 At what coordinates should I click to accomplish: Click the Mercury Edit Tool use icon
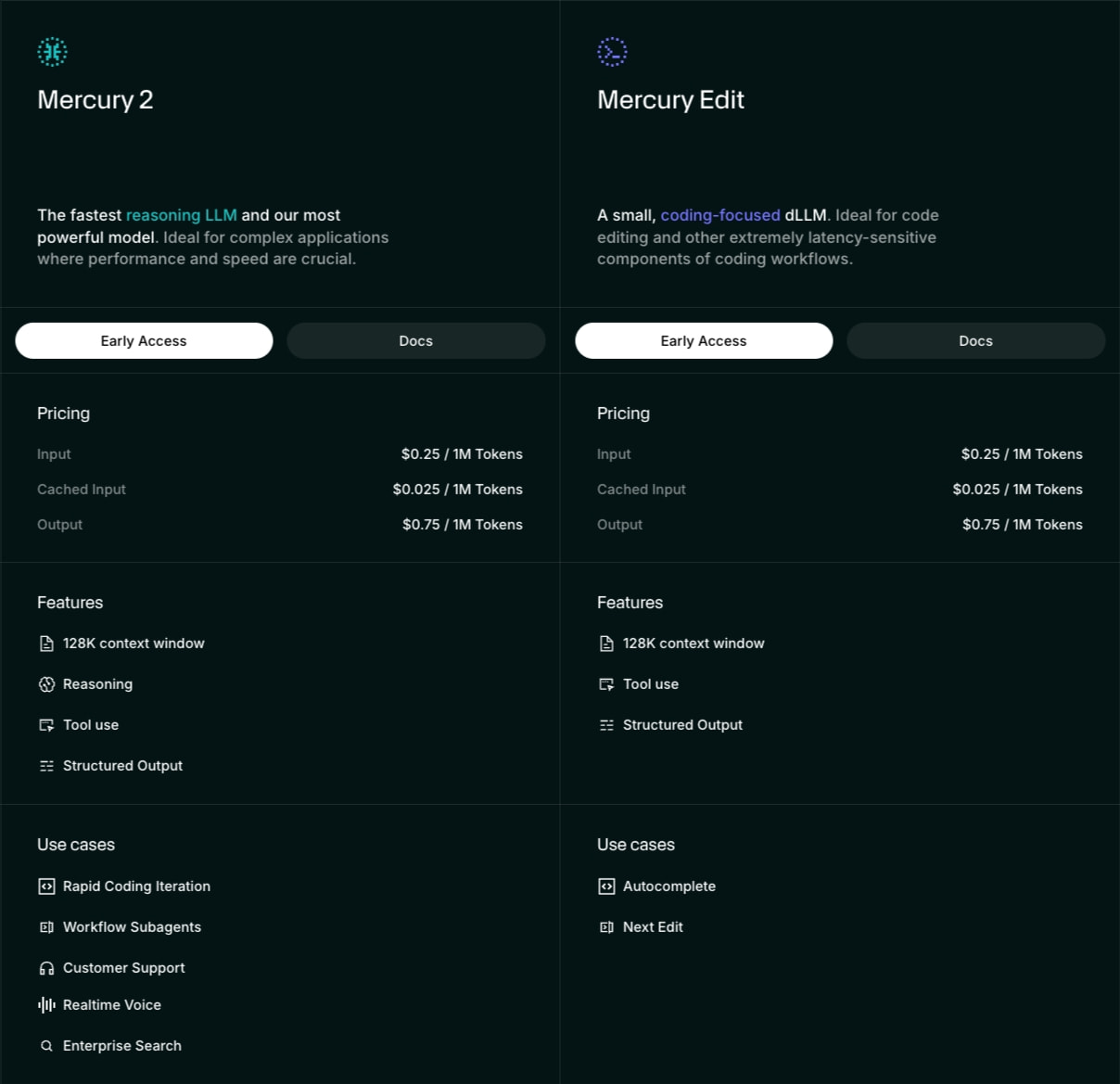(x=606, y=684)
